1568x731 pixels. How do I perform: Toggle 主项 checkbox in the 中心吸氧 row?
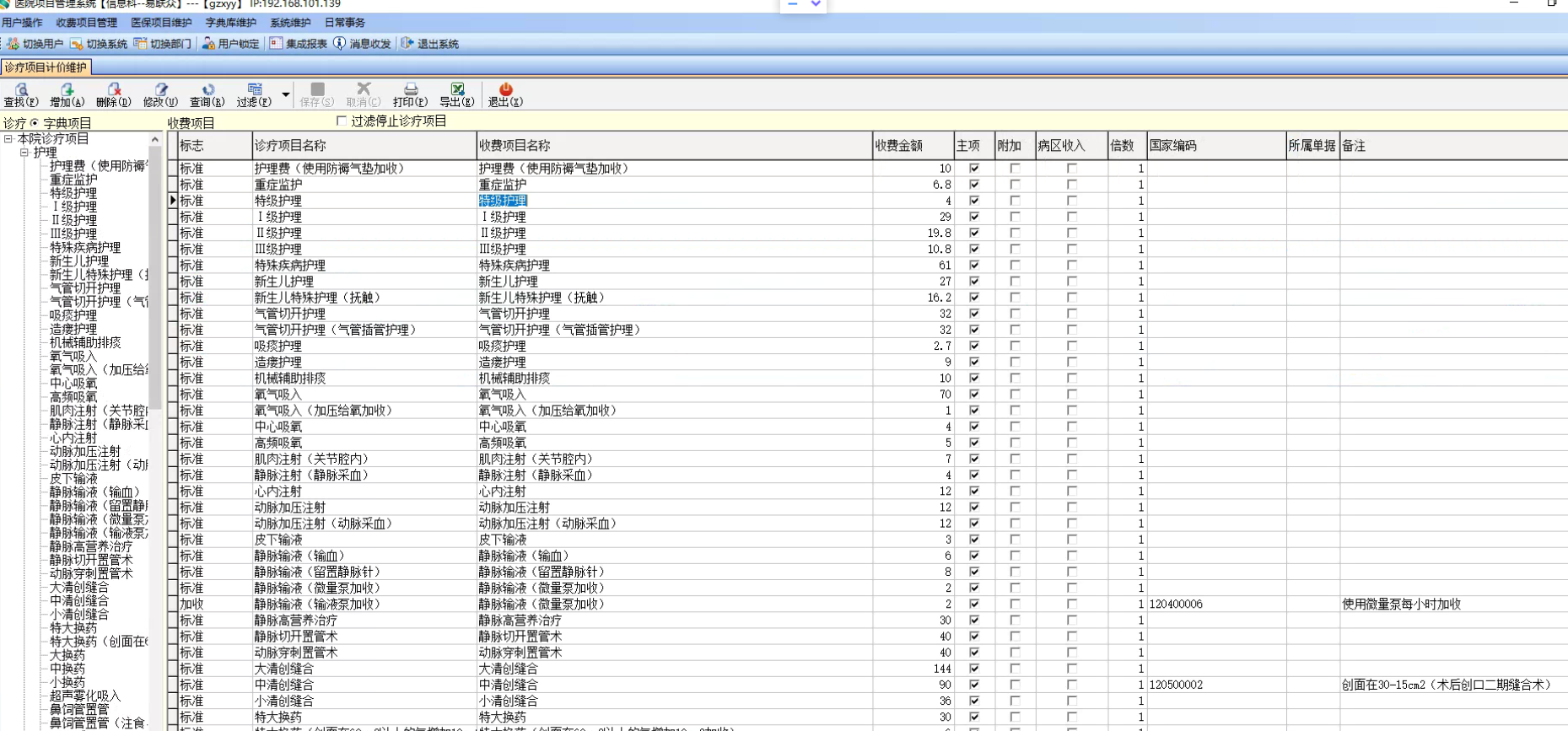point(974,427)
